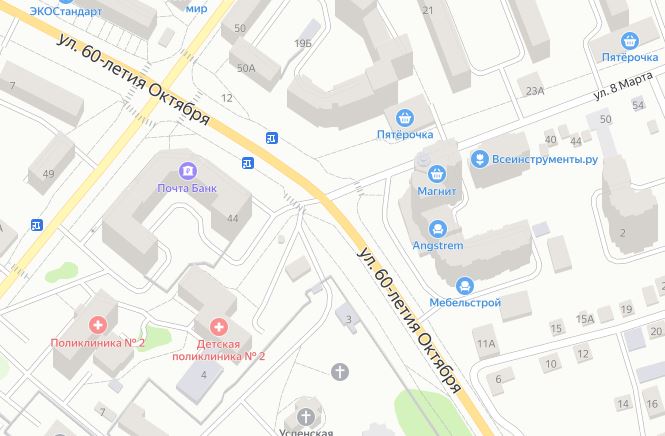Viewport: 665px width, 436px height.
Task: Click the bus stop icon beside building 44
Action: click(x=248, y=163)
